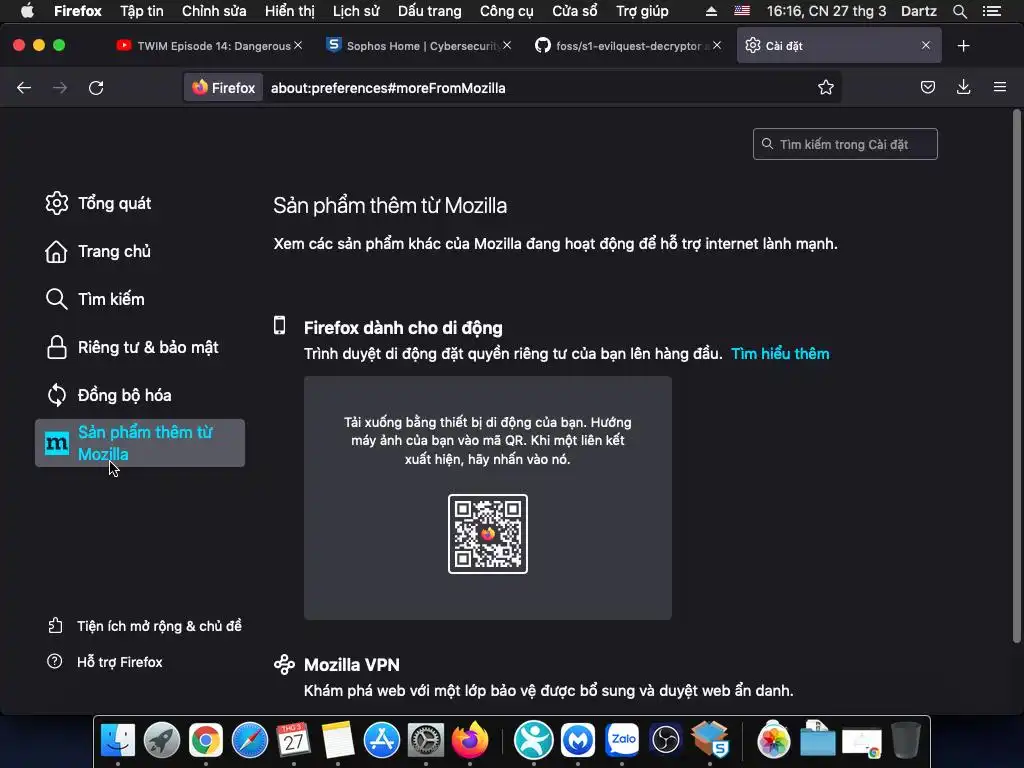1024x768 pixels.
Task: Open Tiện ích mở rộng & chủ đề
Action: pos(144,626)
